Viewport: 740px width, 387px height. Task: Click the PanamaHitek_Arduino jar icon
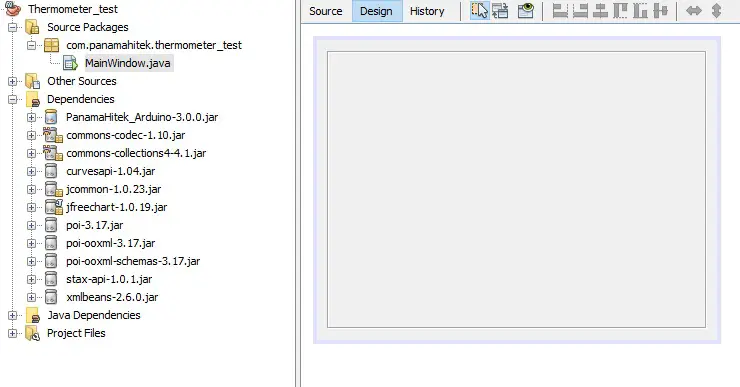click(51, 117)
